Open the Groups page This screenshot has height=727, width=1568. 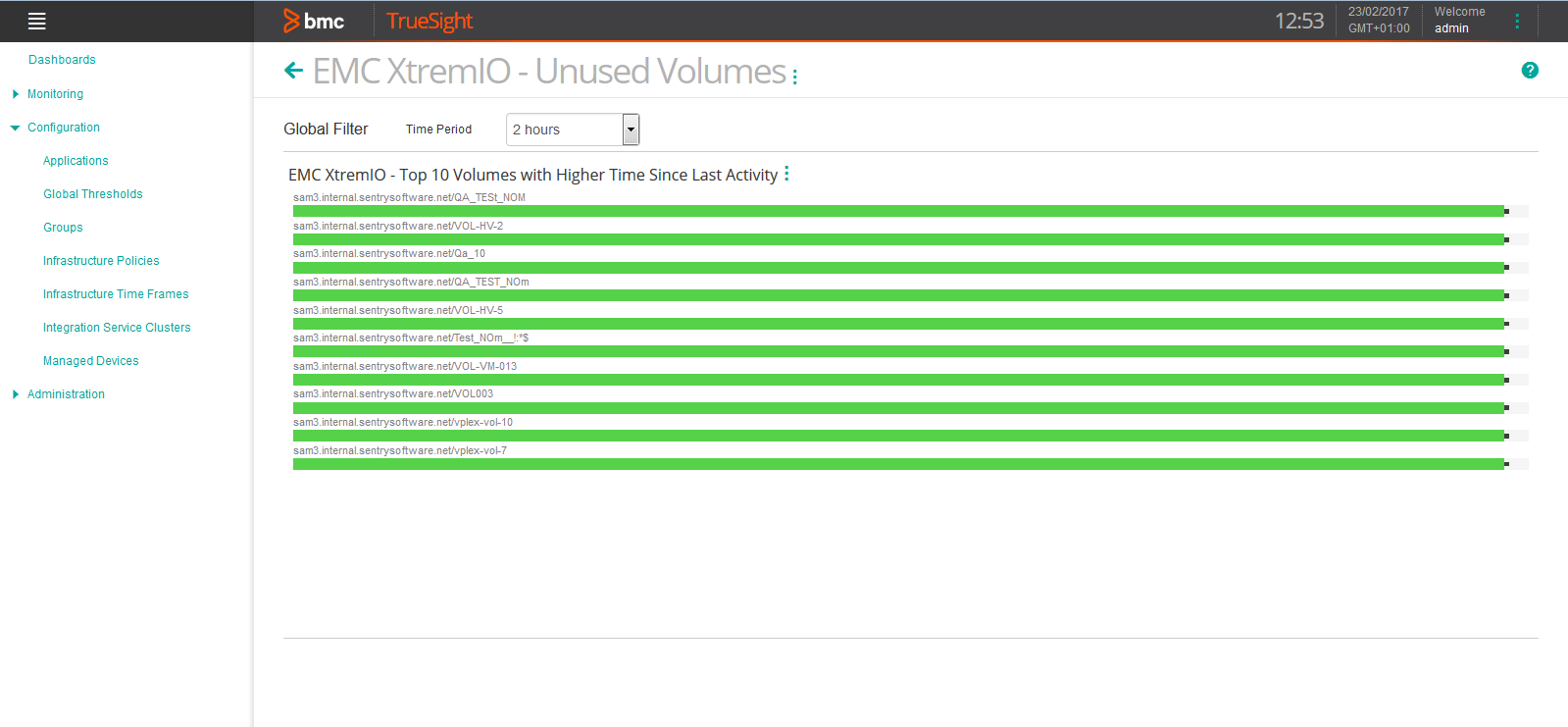(x=63, y=228)
